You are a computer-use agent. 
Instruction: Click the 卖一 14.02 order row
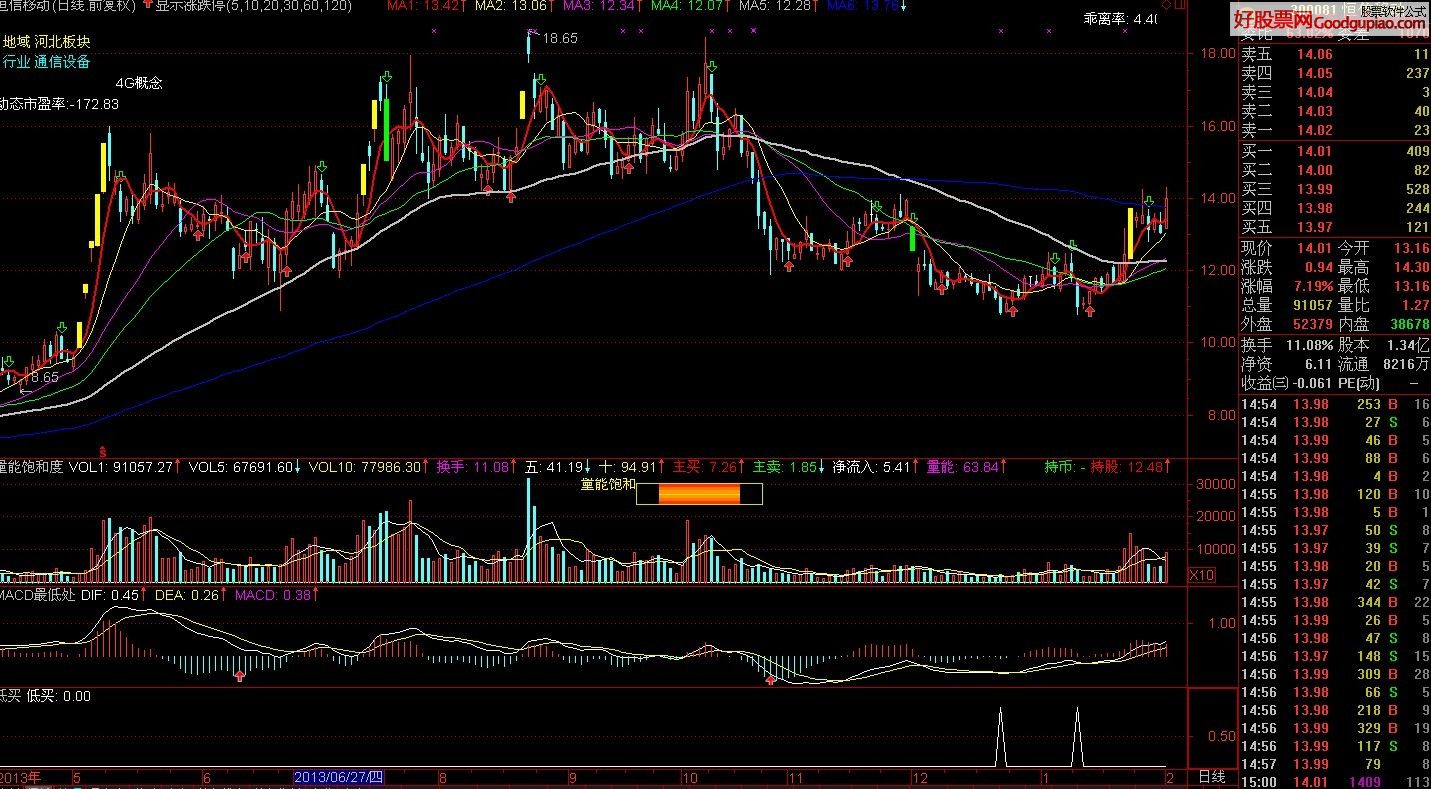tap(1335, 130)
